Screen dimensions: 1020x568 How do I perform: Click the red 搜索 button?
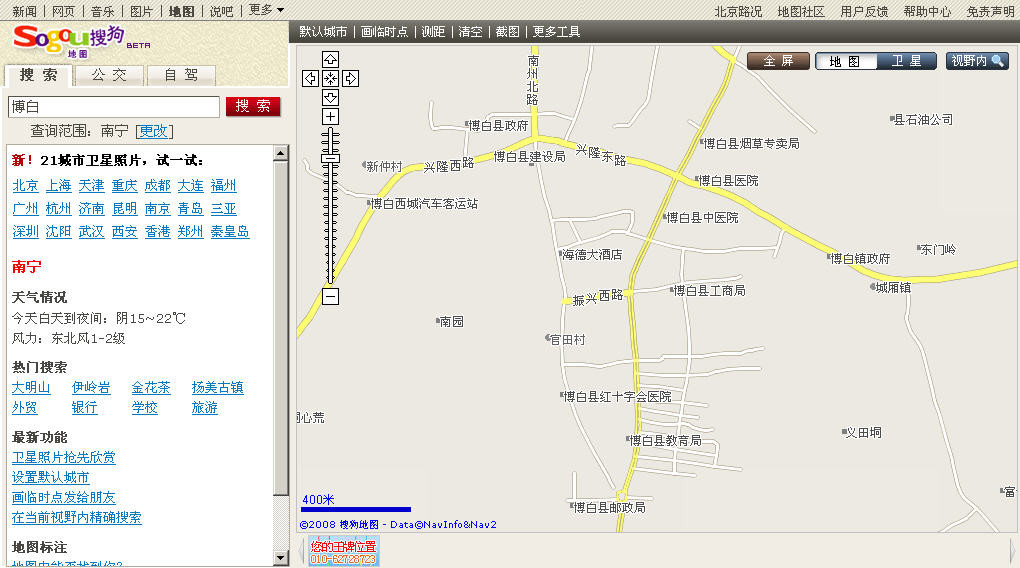tap(253, 106)
